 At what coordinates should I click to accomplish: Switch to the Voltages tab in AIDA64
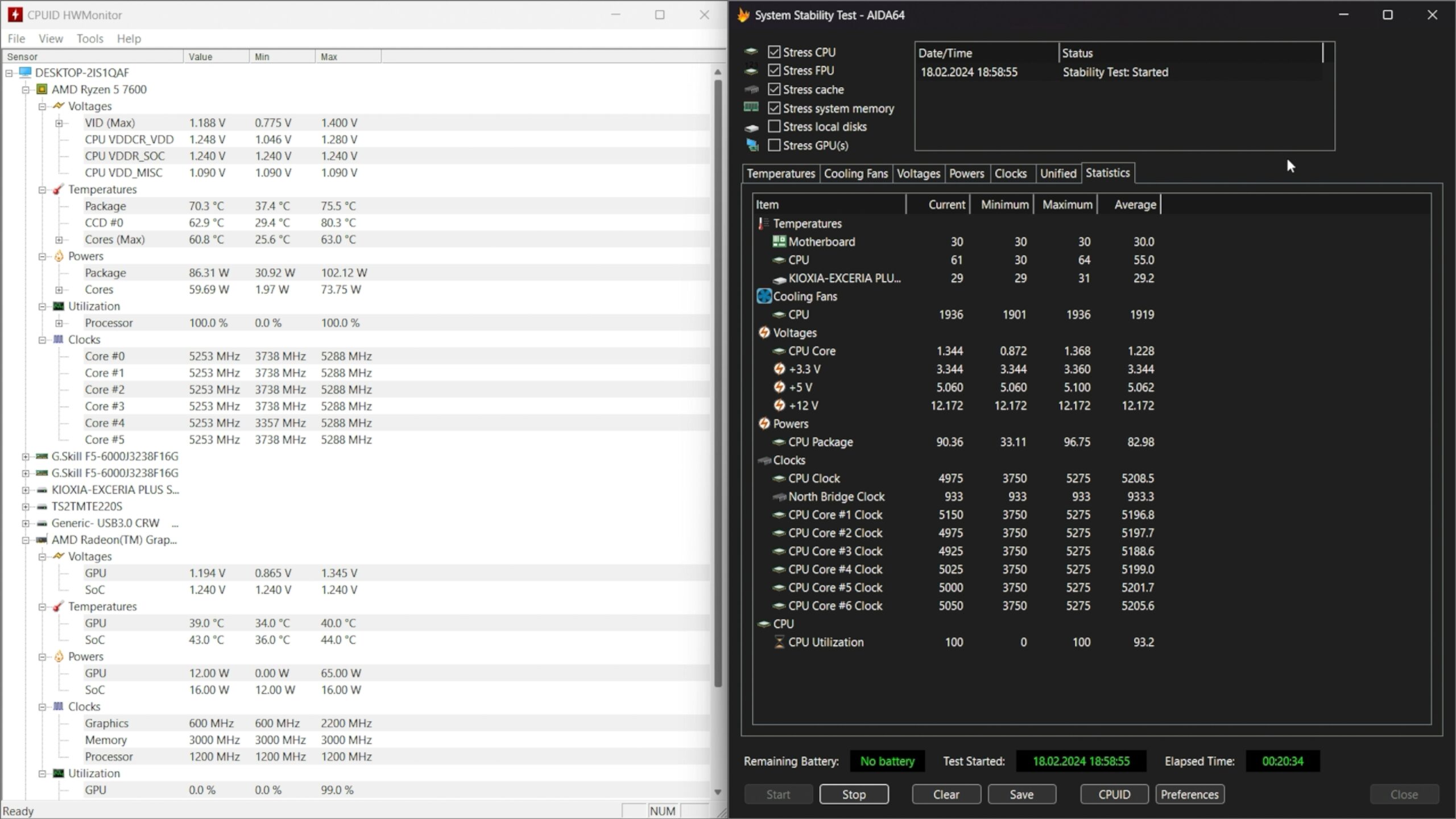point(919,173)
